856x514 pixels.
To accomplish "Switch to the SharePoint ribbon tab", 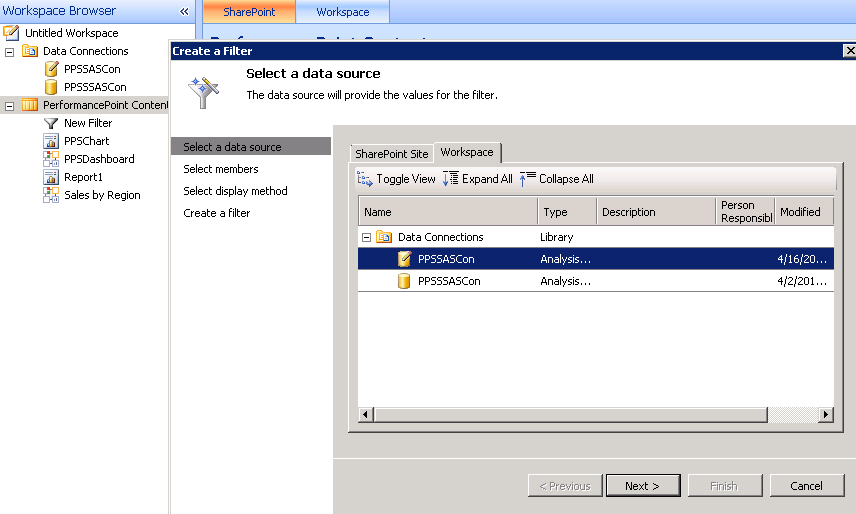I will [x=249, y=12].
